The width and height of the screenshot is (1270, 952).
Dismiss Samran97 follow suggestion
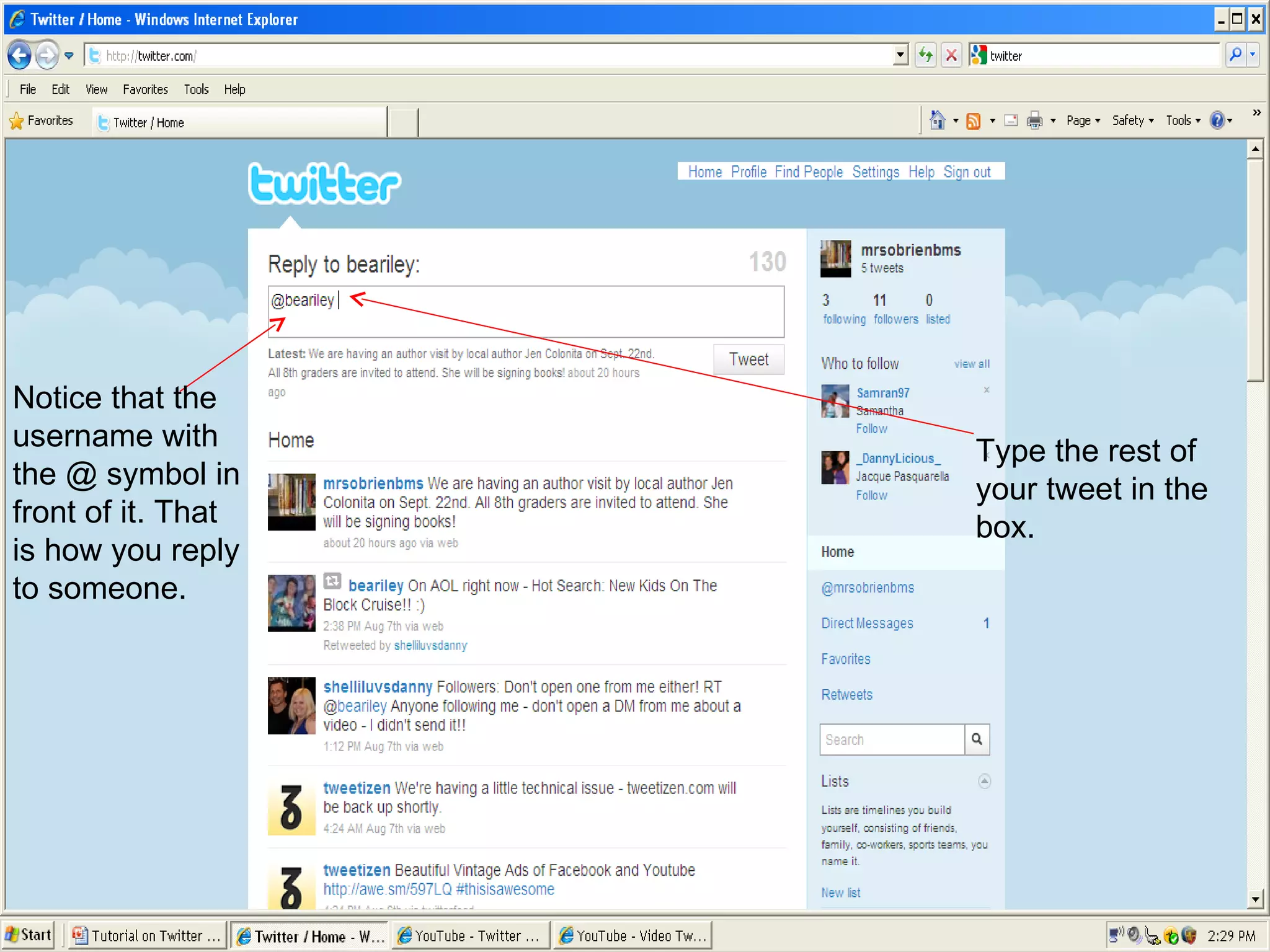coord(987,390)
